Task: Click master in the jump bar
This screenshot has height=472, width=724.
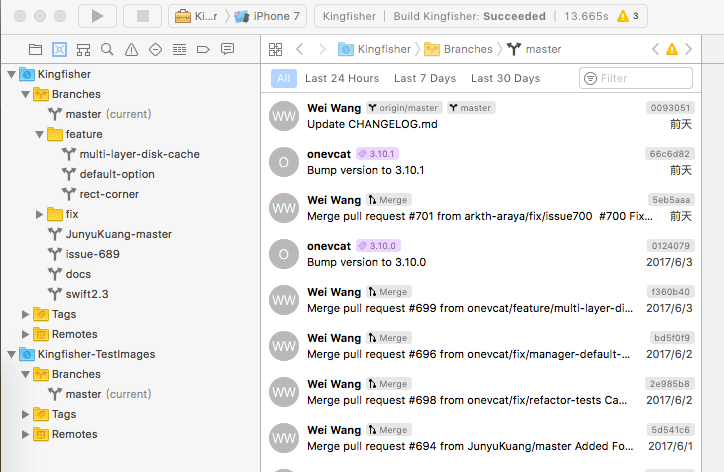Action: (534, 49)
